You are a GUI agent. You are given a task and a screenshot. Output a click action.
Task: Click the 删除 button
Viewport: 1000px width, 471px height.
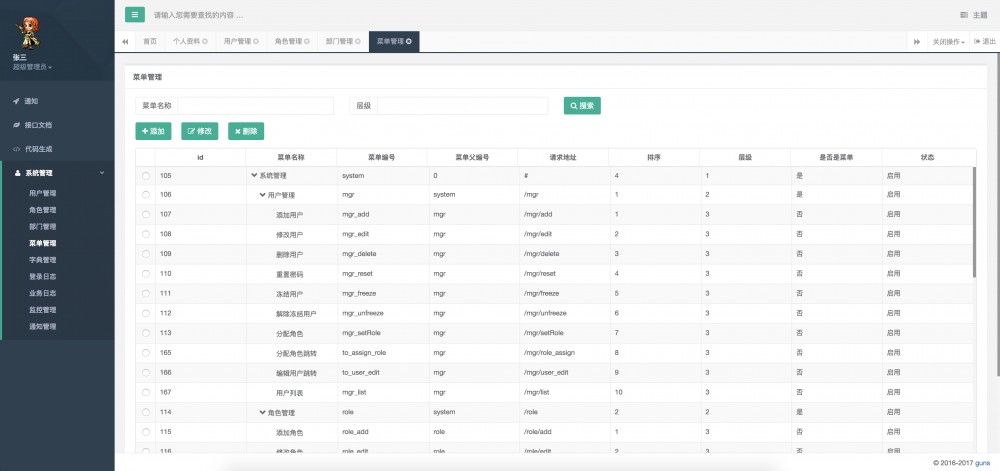246,131
